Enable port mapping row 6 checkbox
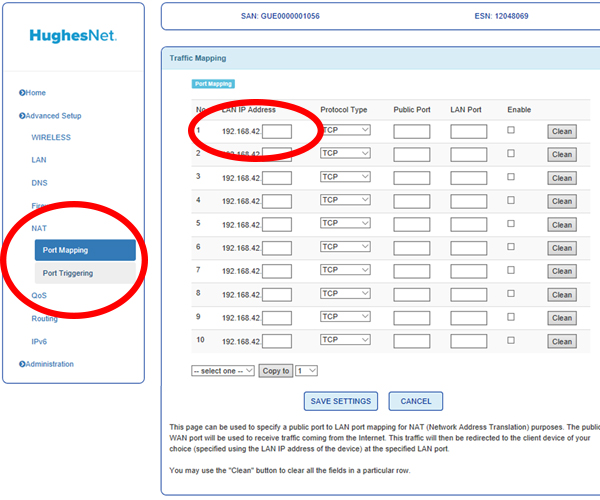The width and height of the screenshot is (600, 500). (511, 247)
